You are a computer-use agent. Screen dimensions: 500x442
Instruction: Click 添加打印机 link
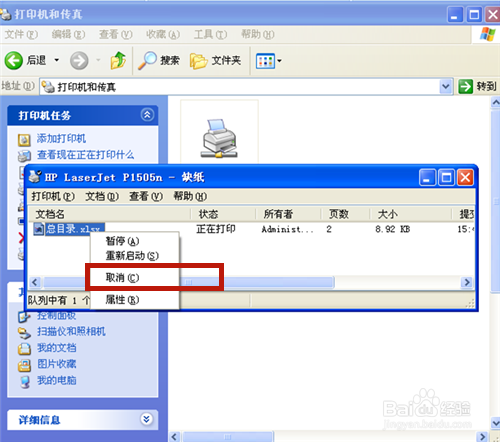61,138
